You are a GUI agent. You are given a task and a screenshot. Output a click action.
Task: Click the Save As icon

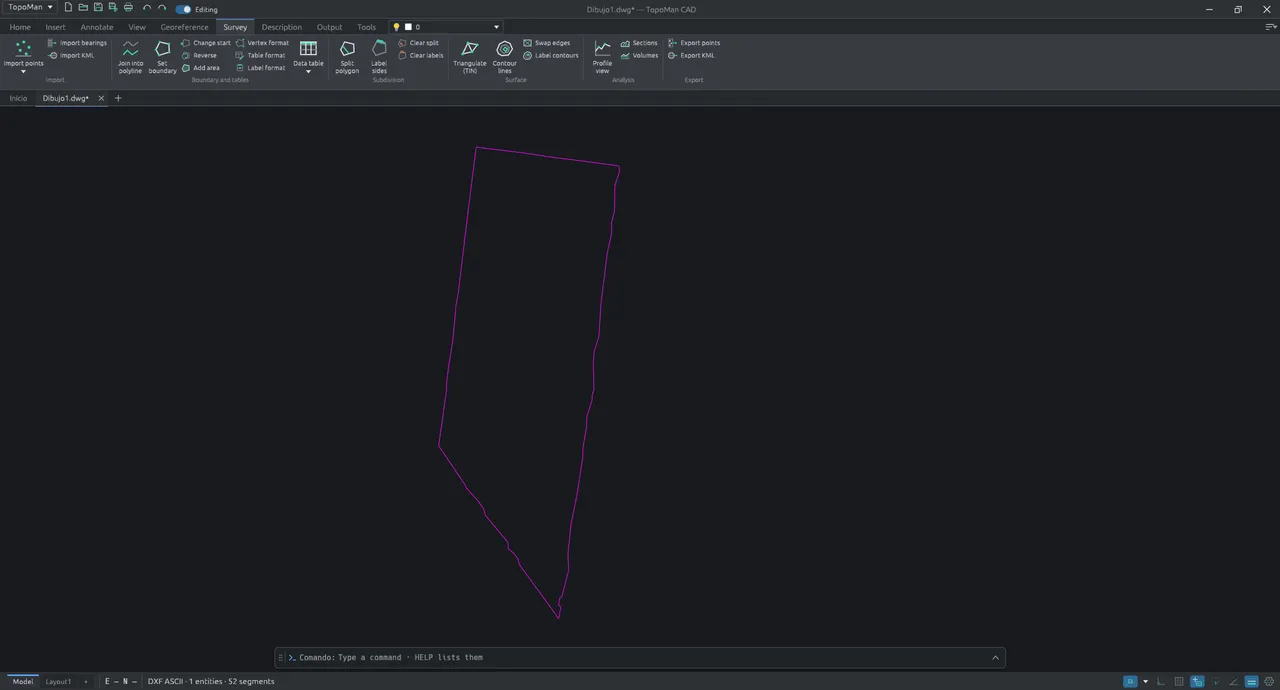click(x=113, y=8)
